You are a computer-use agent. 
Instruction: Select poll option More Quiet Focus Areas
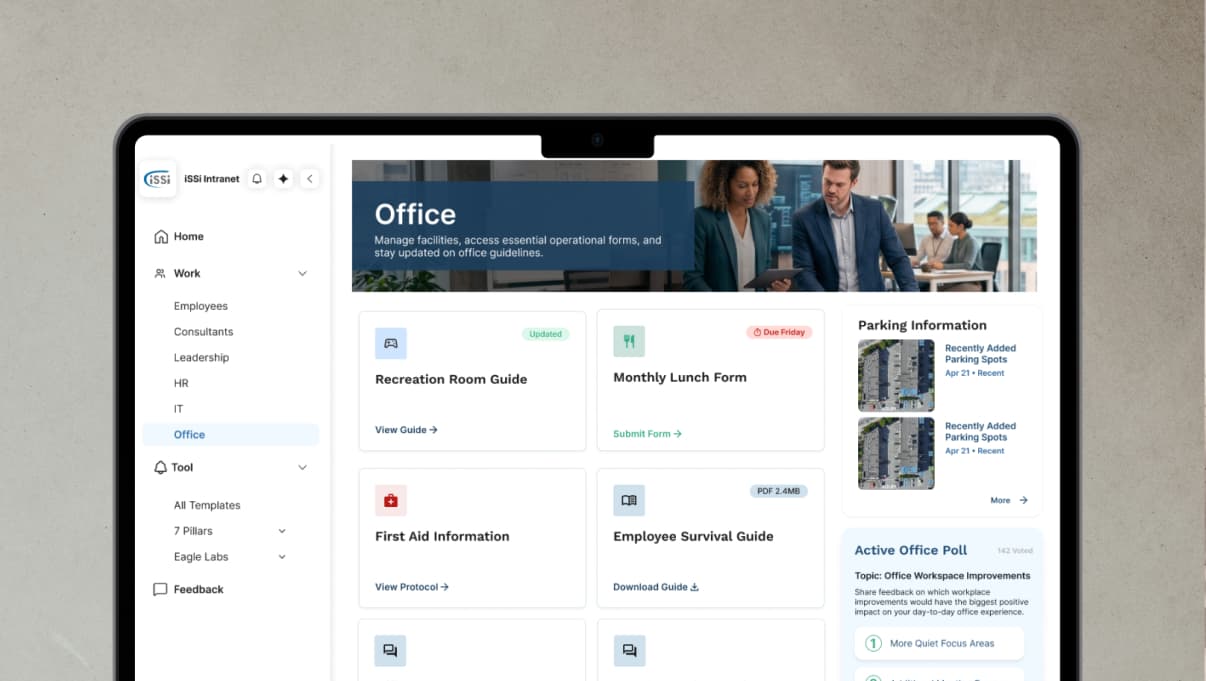click(x=939, y=644)
